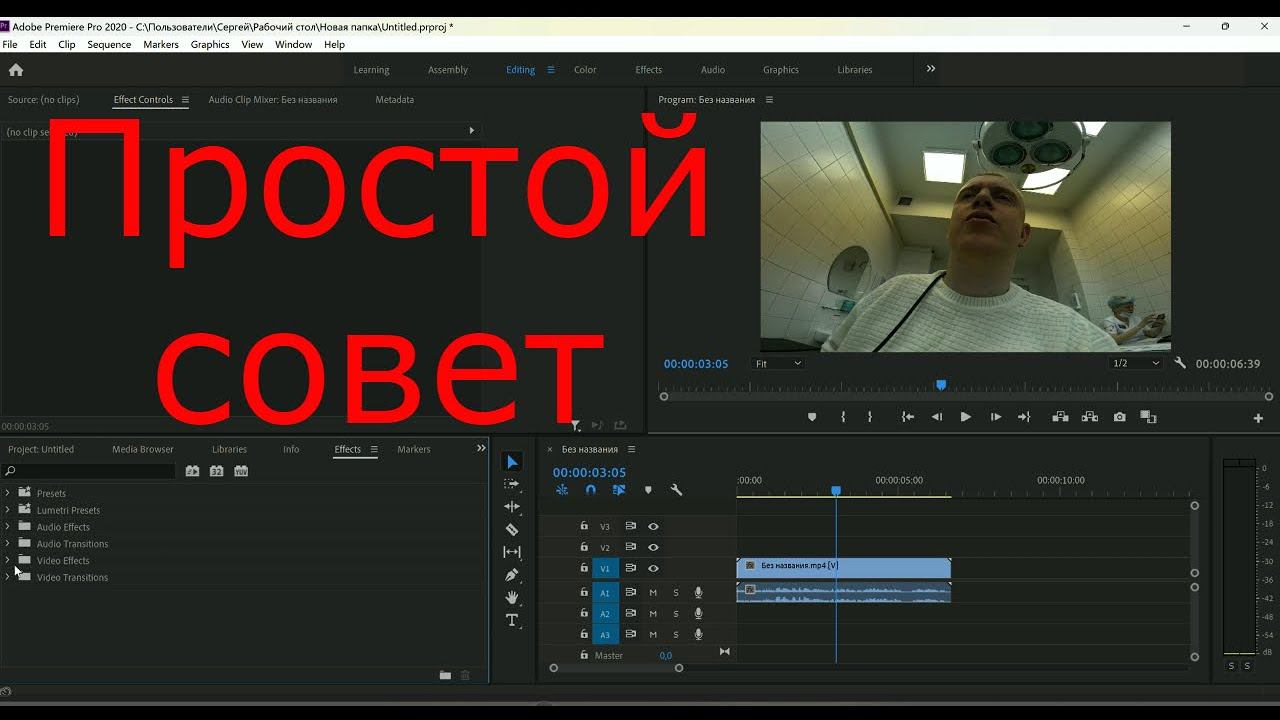Viewport: 1280px width, 720px height.
Task: Toggle lock on track V2
Action: point(584,548)
